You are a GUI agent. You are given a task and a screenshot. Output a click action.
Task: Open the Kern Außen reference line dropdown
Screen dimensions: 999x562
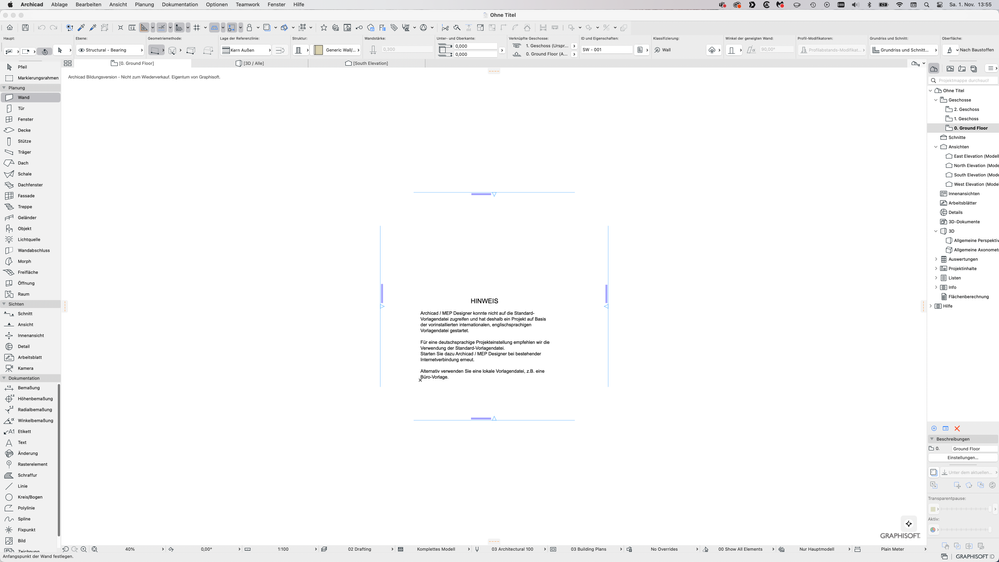pyautogui.click(x=246, y=50)
